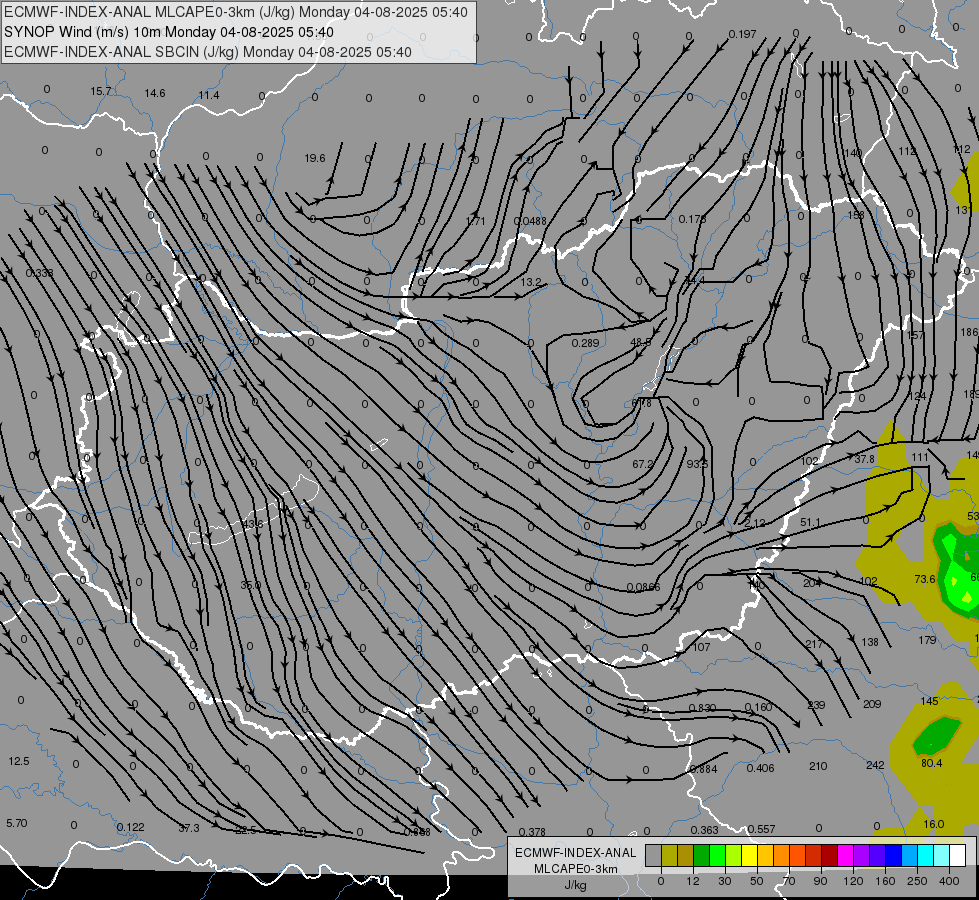Click the map value 12.5
Image resolution: width=979 pixels, height=900 pixels.
[x=19, y=761]
